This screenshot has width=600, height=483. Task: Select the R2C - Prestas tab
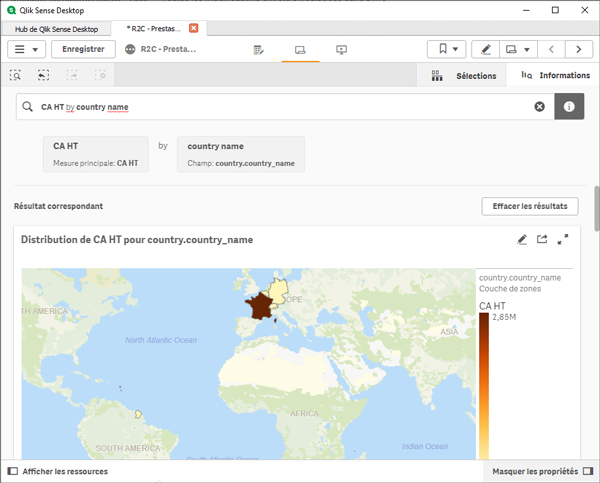(153, 29)
